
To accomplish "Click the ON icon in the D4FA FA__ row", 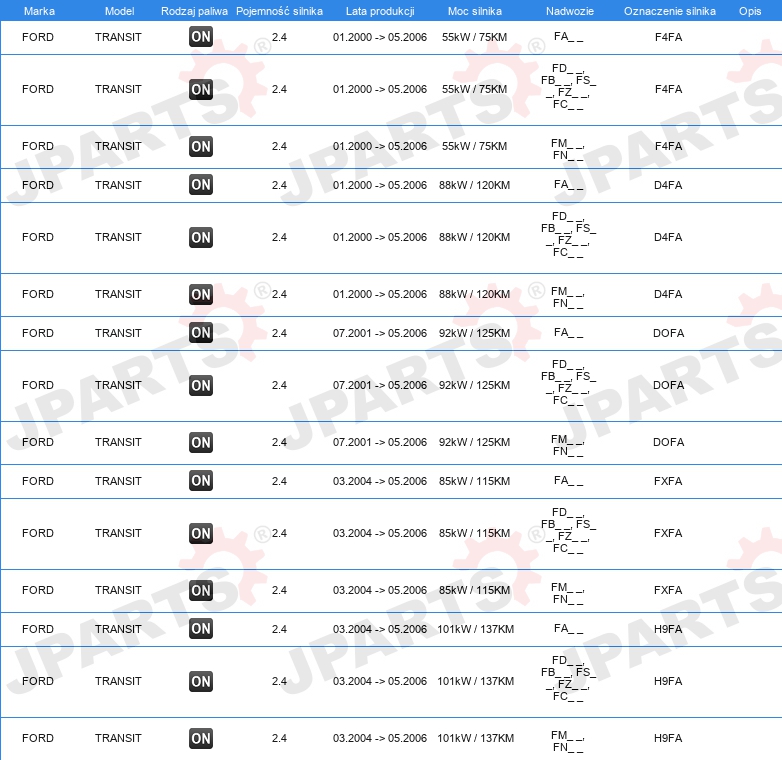I will 201,185.
